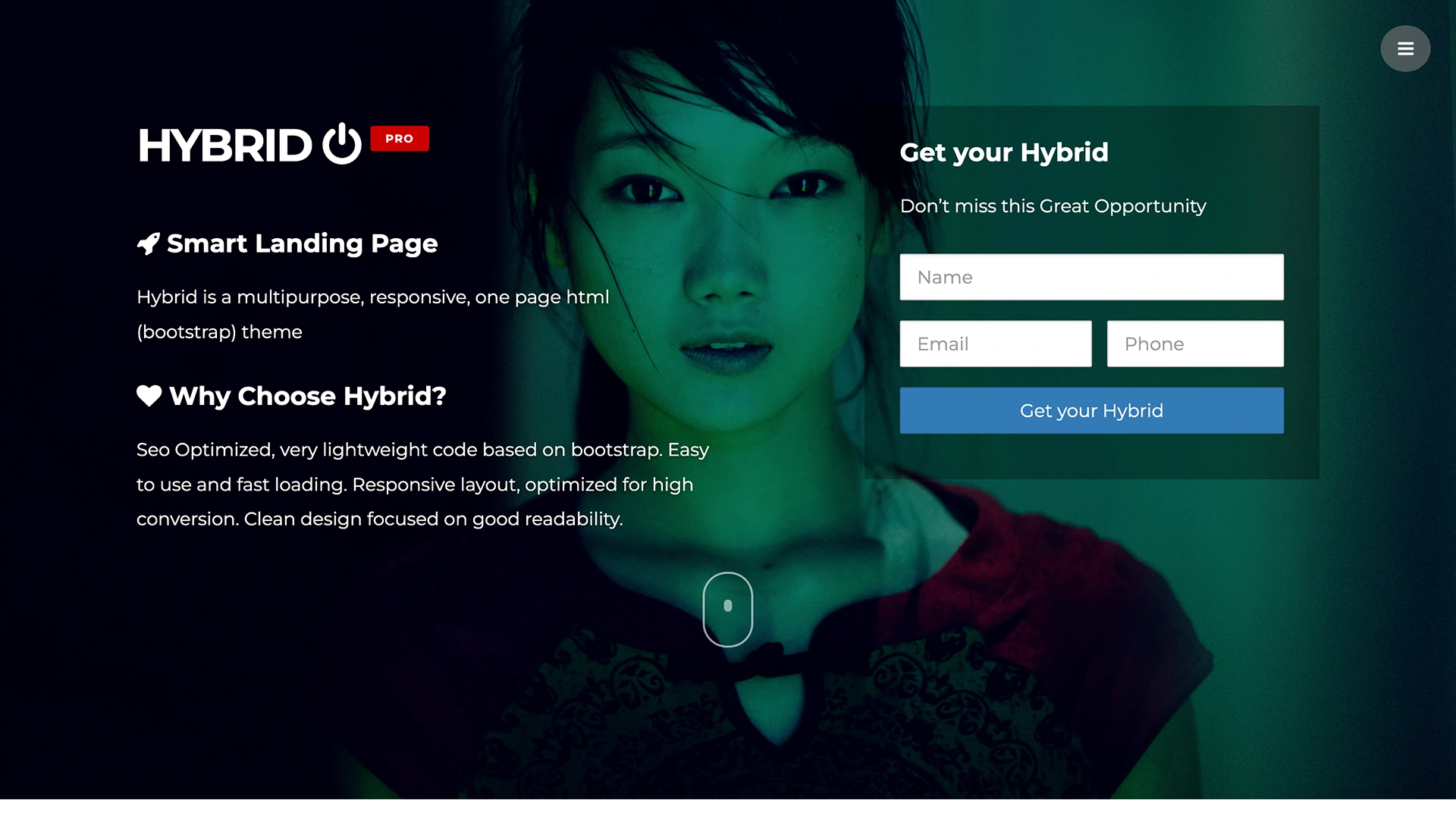This screenshot has width=1456, height=819.
Task: Click the red PRO badge
Action: (x=400, y=138)
